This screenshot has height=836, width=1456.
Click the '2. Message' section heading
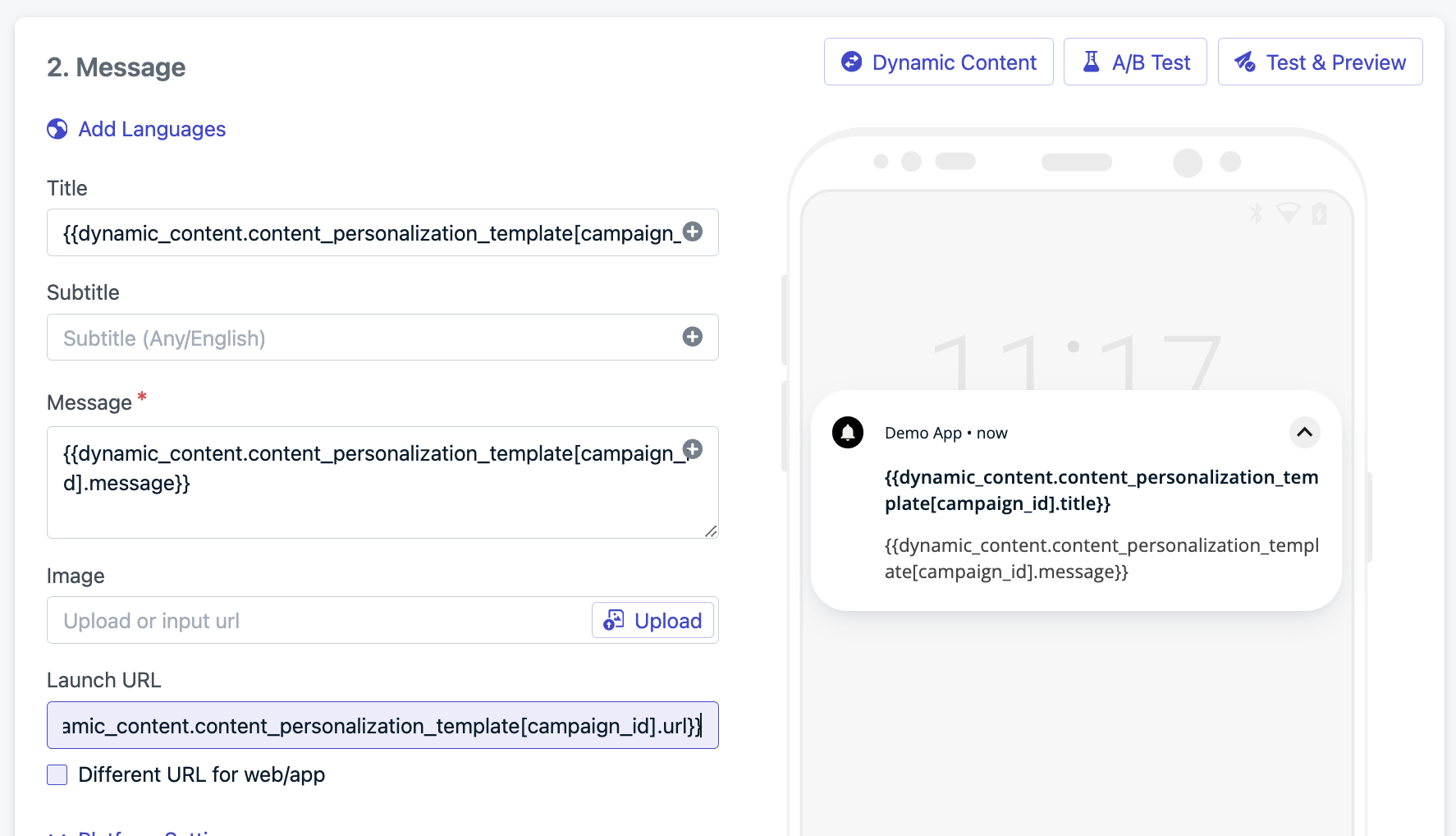pos(116,67)
